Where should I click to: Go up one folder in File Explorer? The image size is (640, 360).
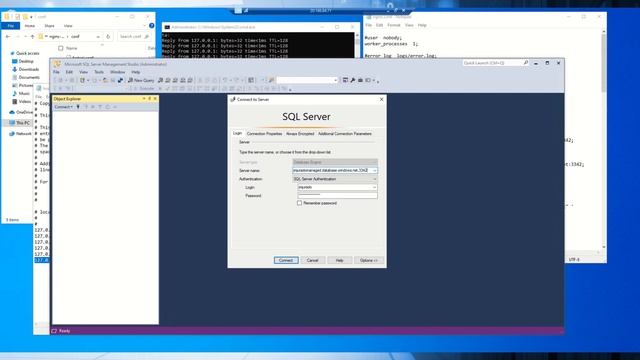click(x=32, y=36)
